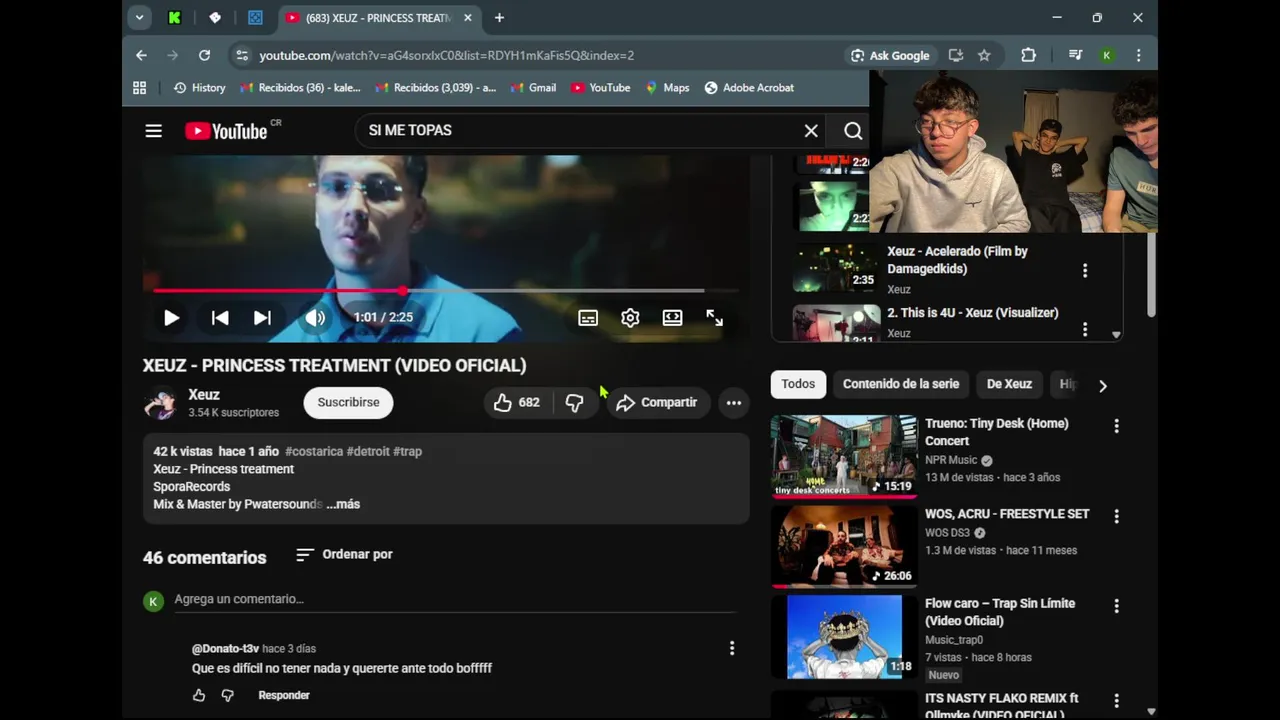Open the History bookmark
This screenshot has height=720, width=1280.
(200, 88)
